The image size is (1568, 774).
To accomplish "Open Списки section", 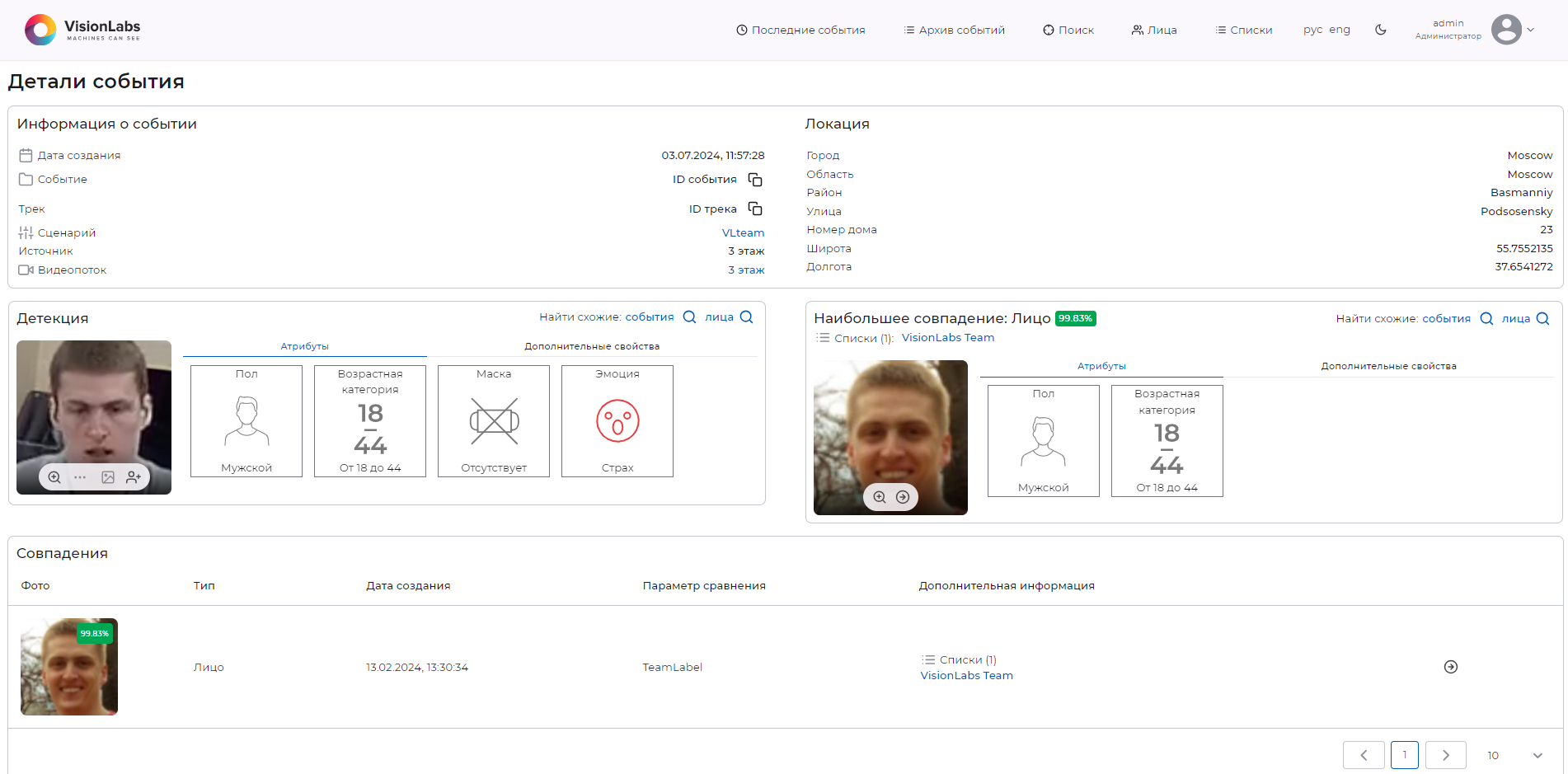I will (x=1244, y=30).
